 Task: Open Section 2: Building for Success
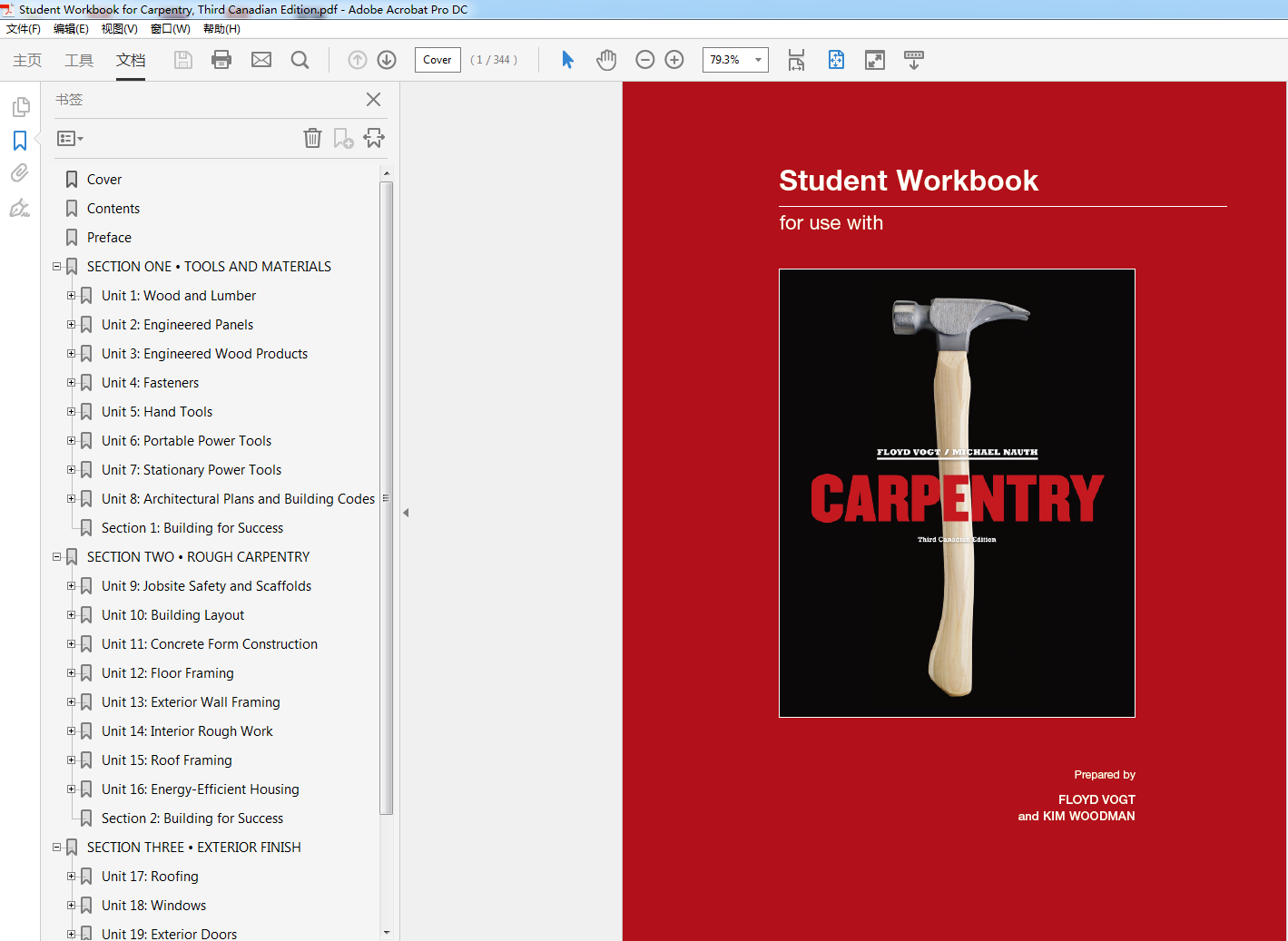click(x=192, y=818)
